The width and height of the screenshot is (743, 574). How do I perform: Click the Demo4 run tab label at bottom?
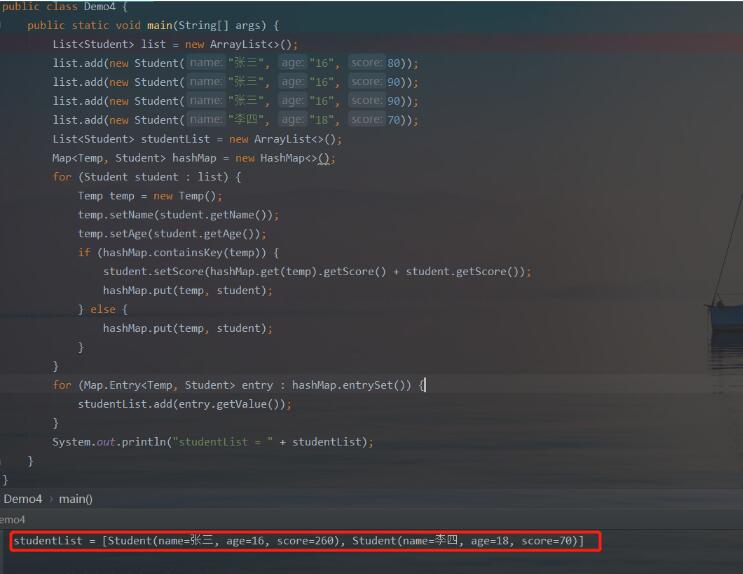[12, 520]
